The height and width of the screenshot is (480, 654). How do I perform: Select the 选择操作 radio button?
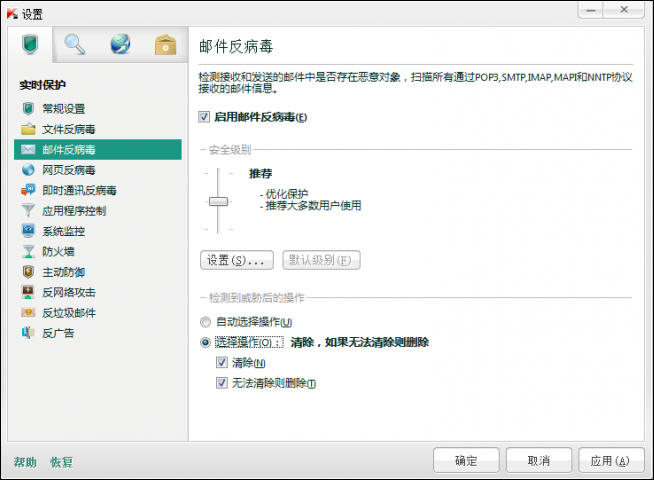point(205,342)
